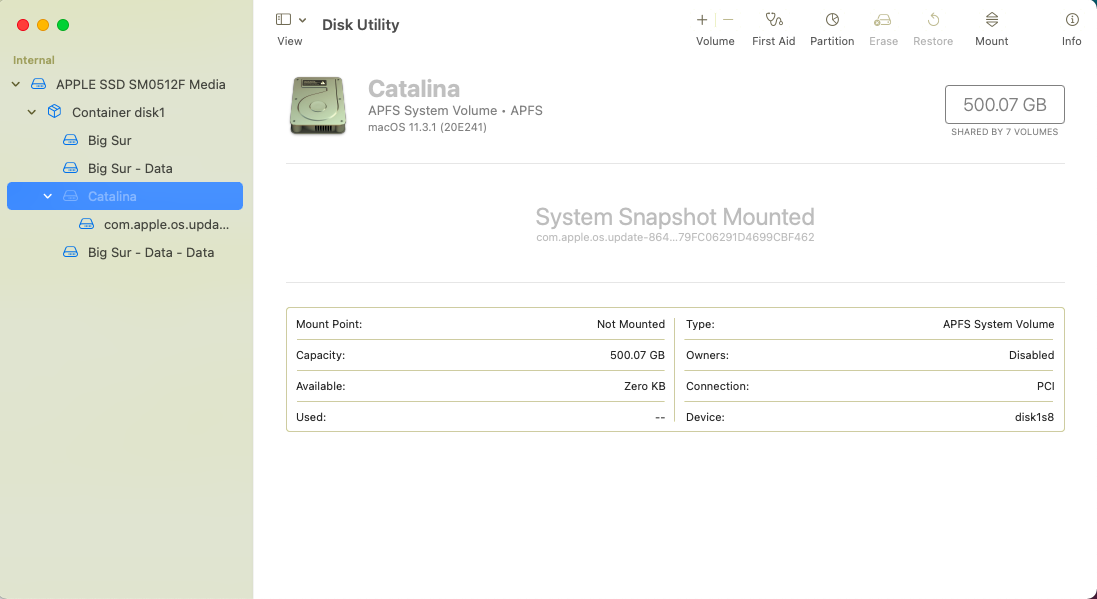The height and width of the screenshot is (599, 1097).
Task: Click the large Catalina title heading
Action: (414, 89)
